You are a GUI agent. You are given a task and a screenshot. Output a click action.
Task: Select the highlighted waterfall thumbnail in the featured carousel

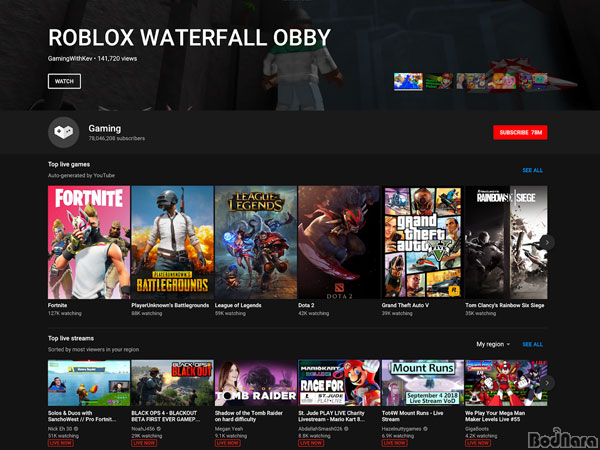[408, 82]
